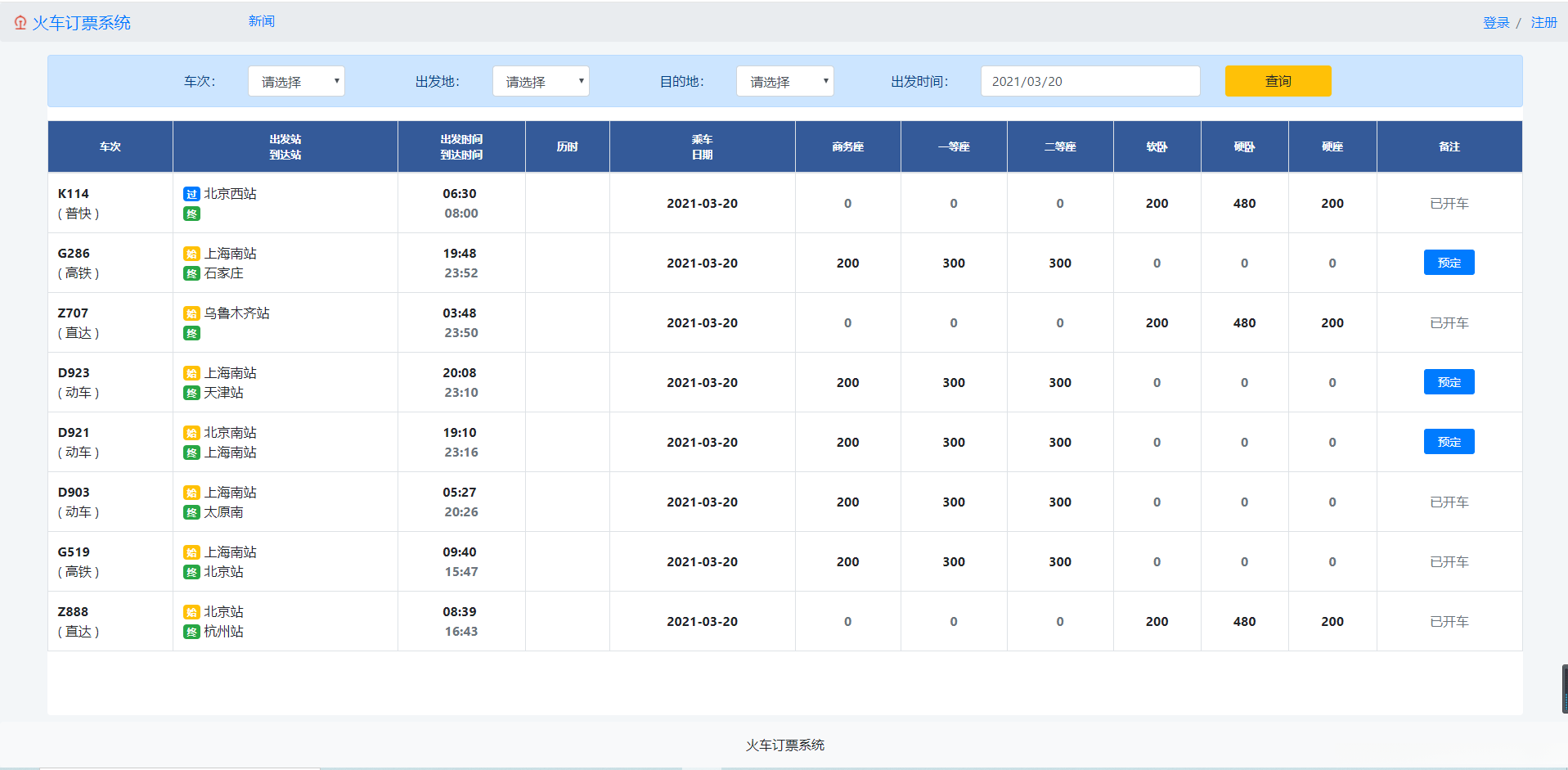Open the 车次 train number dropdown
This screenshot has width=1568, height=770.
coord(296,82)
